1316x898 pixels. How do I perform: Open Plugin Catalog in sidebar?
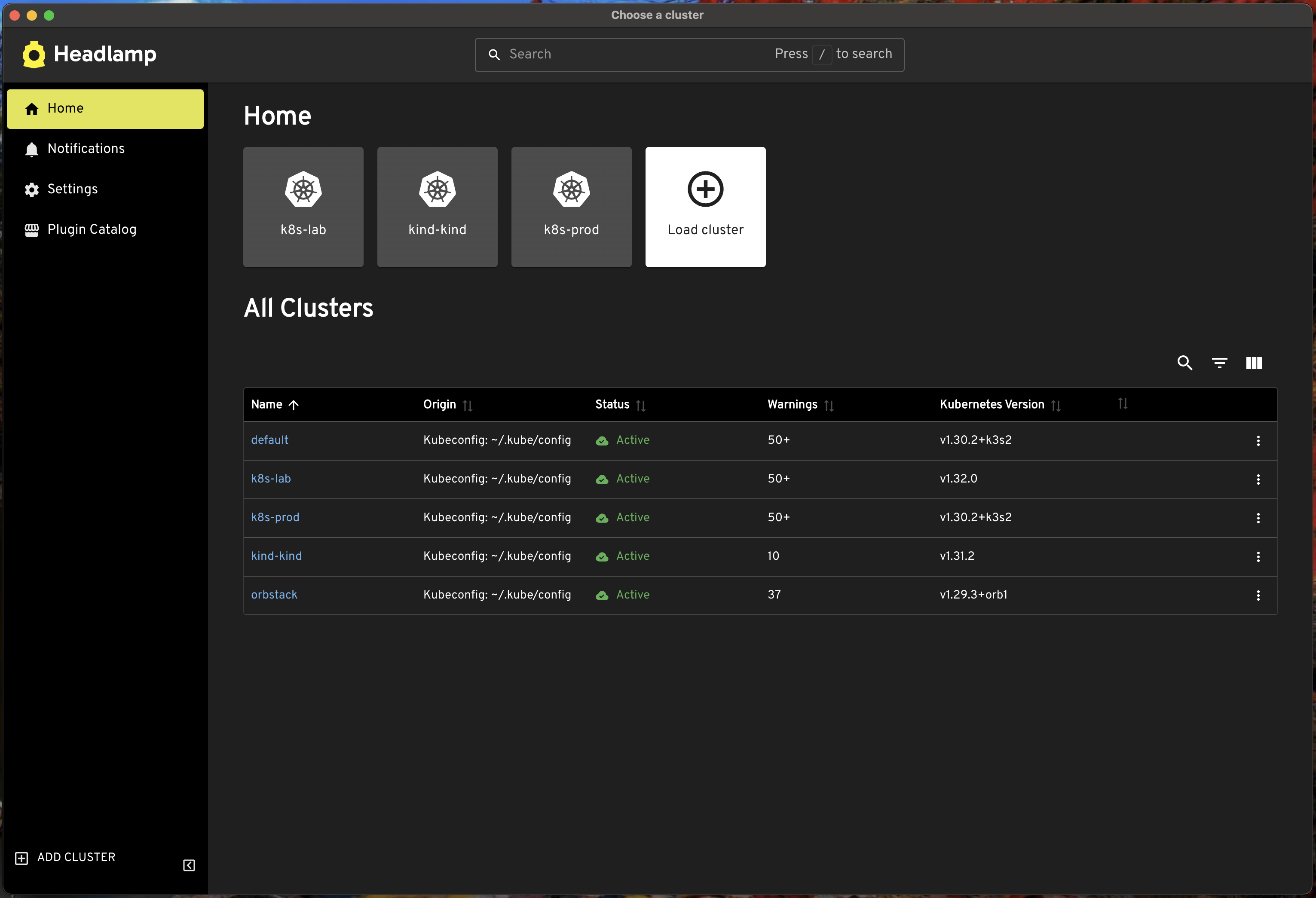(92, 229)
